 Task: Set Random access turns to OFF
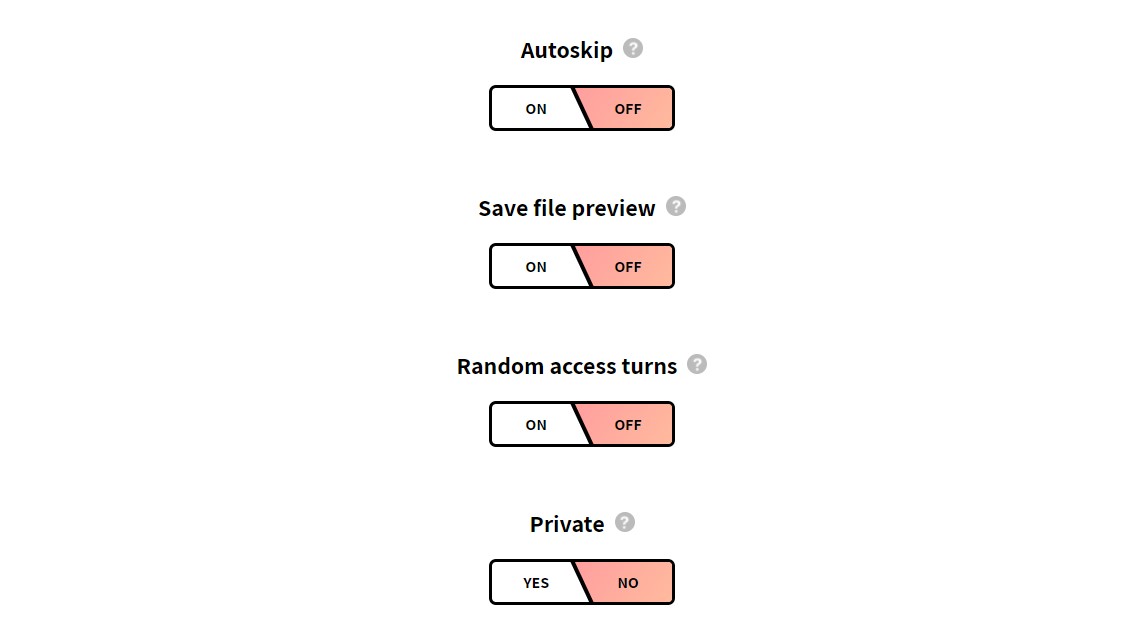coord(628,425)
